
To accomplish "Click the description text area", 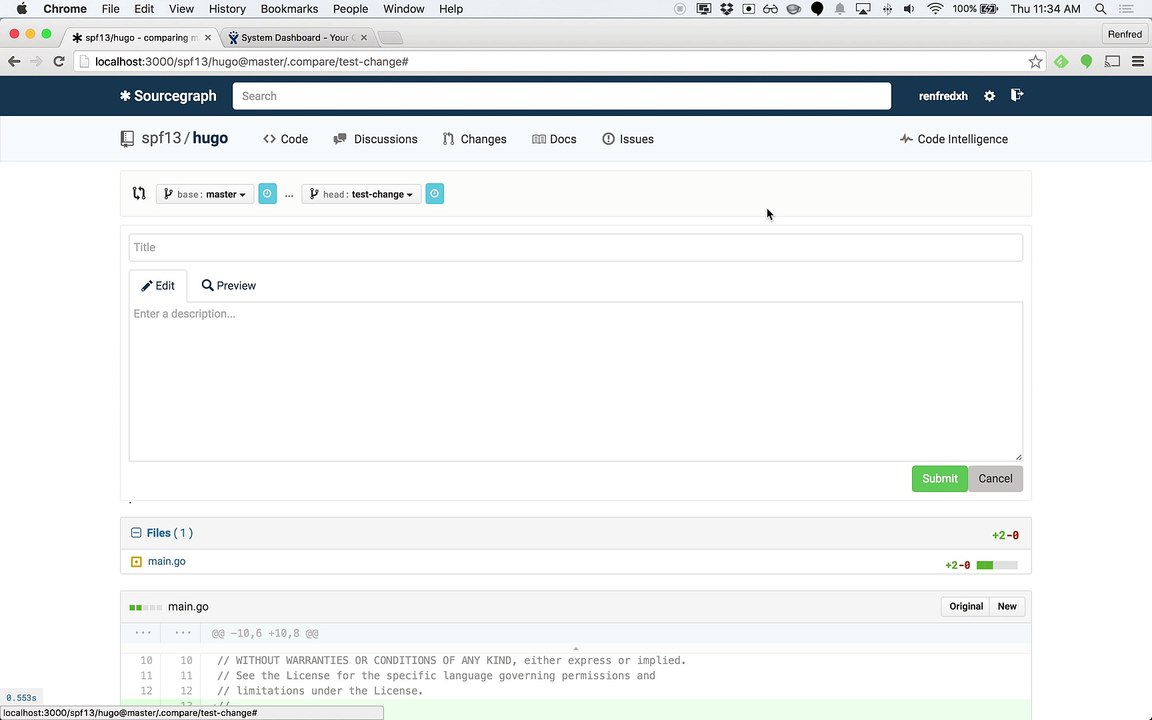I will point(575,382).
